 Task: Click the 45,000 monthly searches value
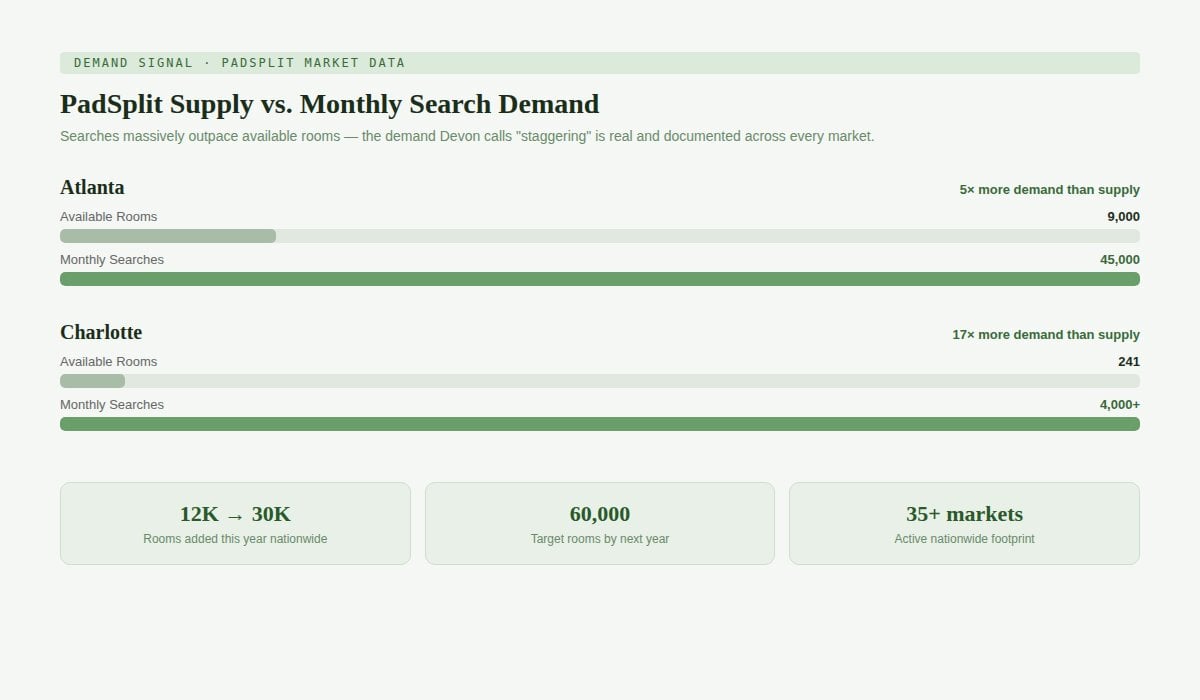1119,260
